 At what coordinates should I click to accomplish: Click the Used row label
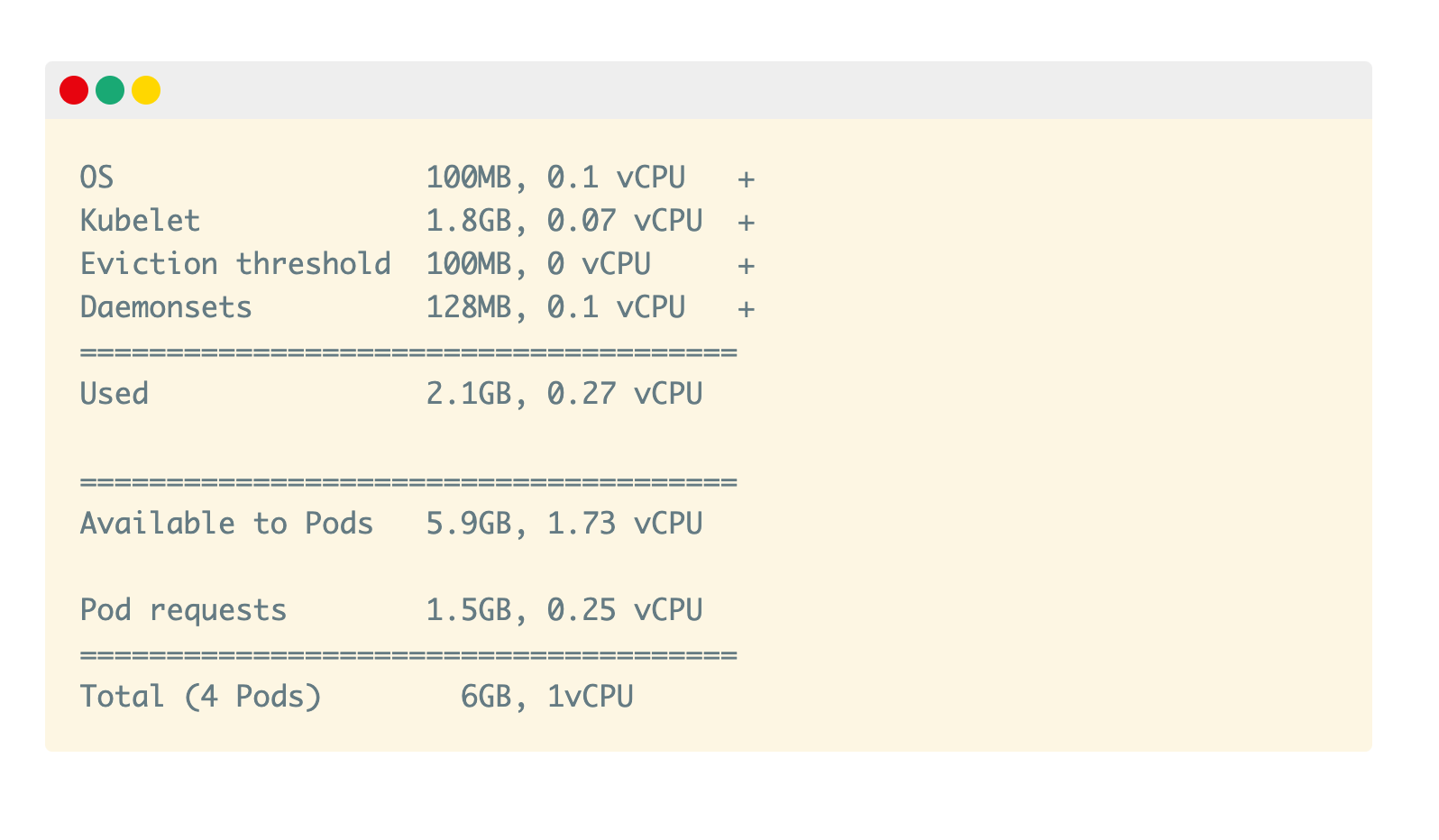tap(115, 394)
